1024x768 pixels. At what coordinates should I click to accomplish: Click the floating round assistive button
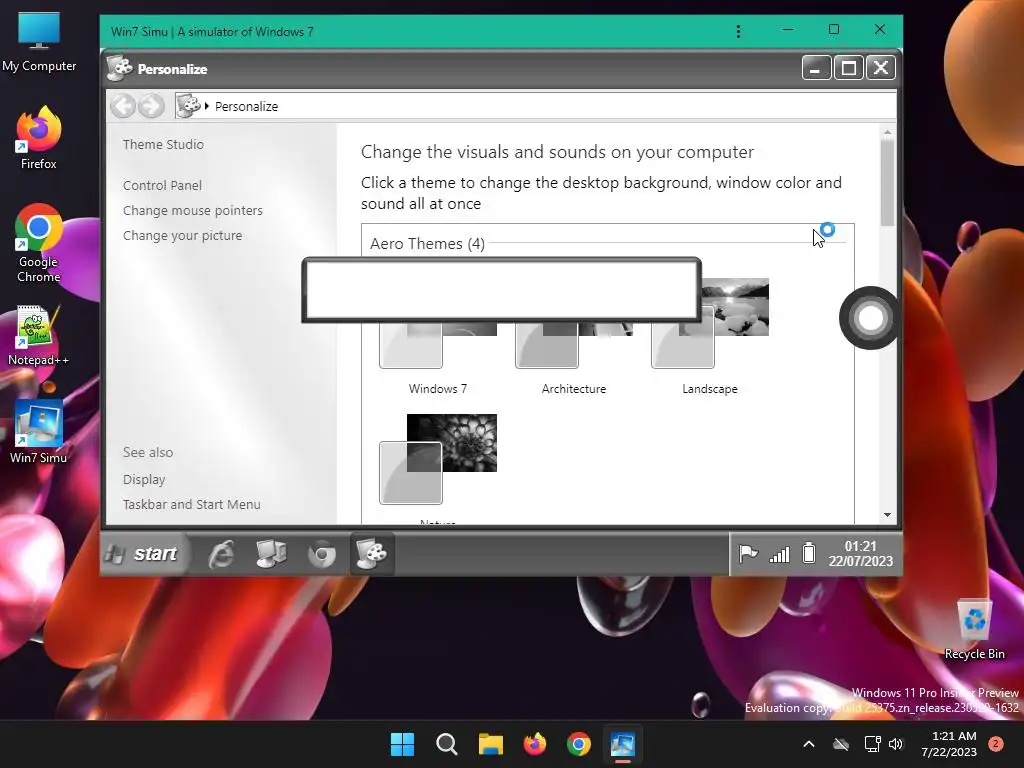(x=870, y=318)
